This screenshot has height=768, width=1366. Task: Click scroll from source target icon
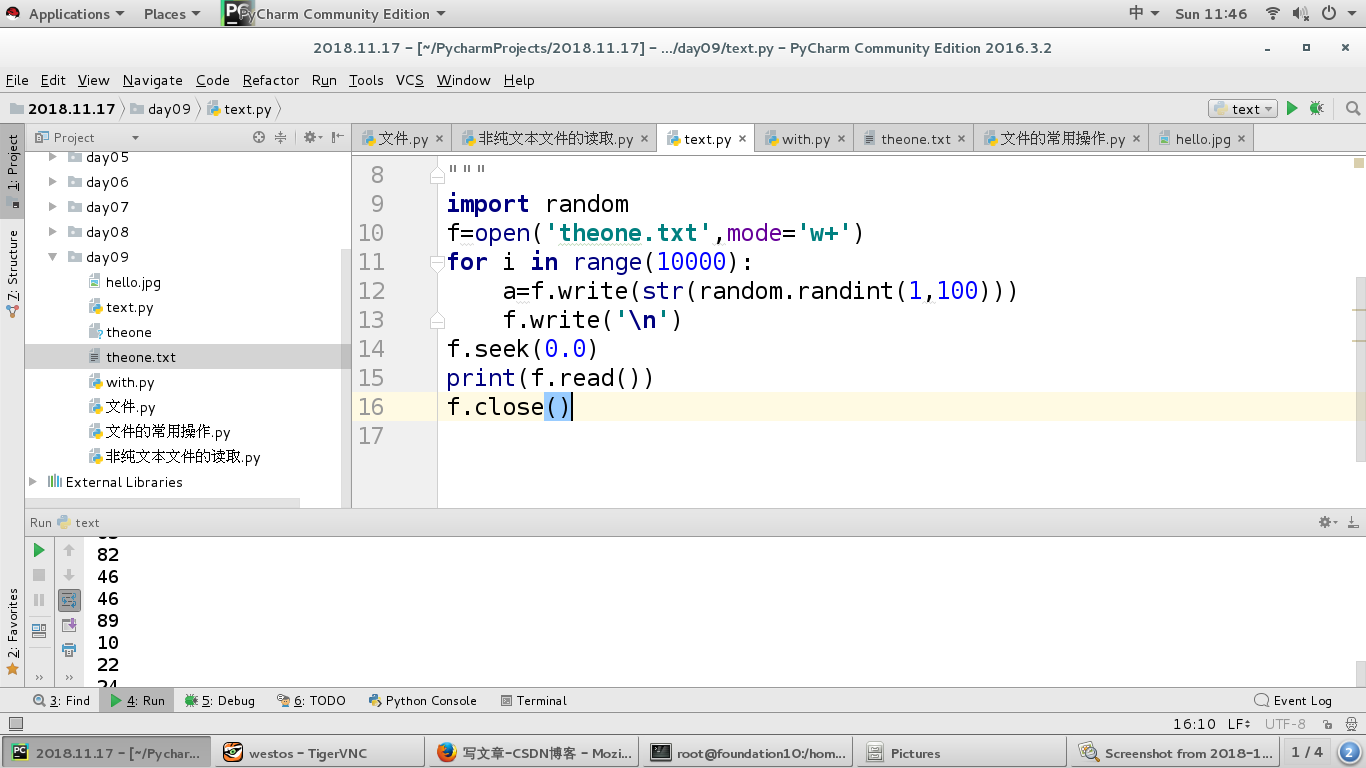[x=259, y=137]
